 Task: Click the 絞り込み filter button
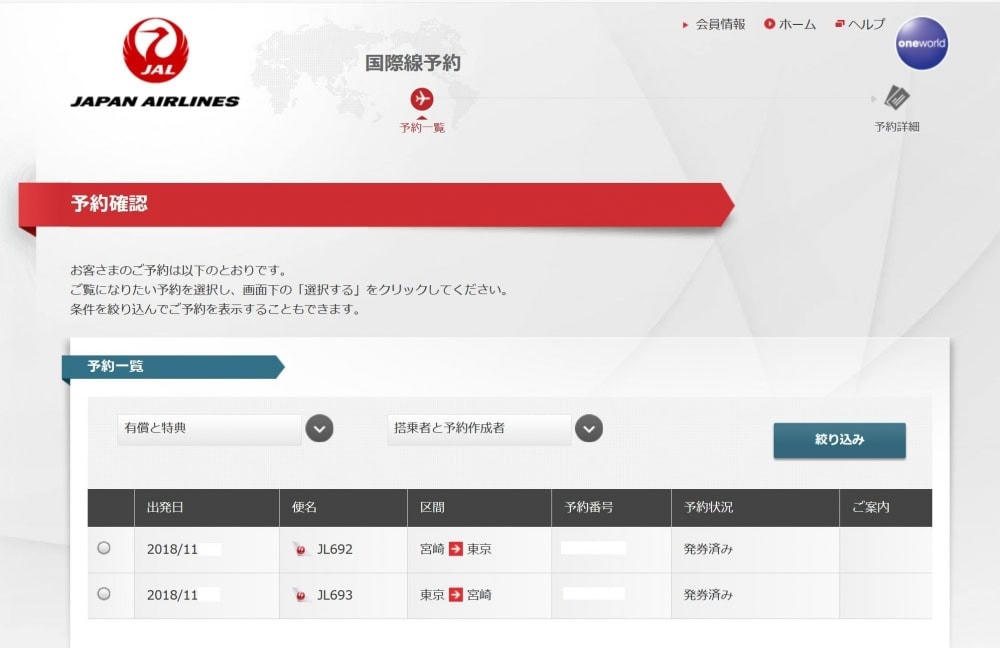[839, 440]
